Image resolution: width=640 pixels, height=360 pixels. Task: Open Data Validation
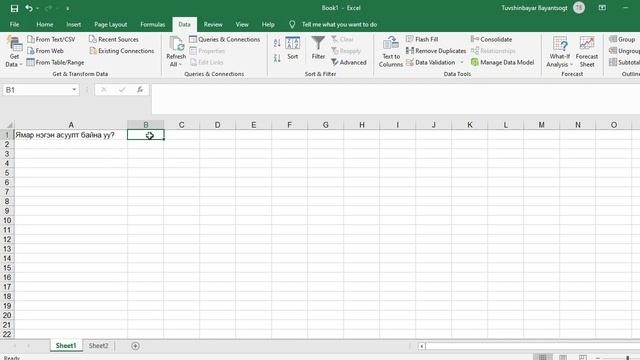coord(431,62)
